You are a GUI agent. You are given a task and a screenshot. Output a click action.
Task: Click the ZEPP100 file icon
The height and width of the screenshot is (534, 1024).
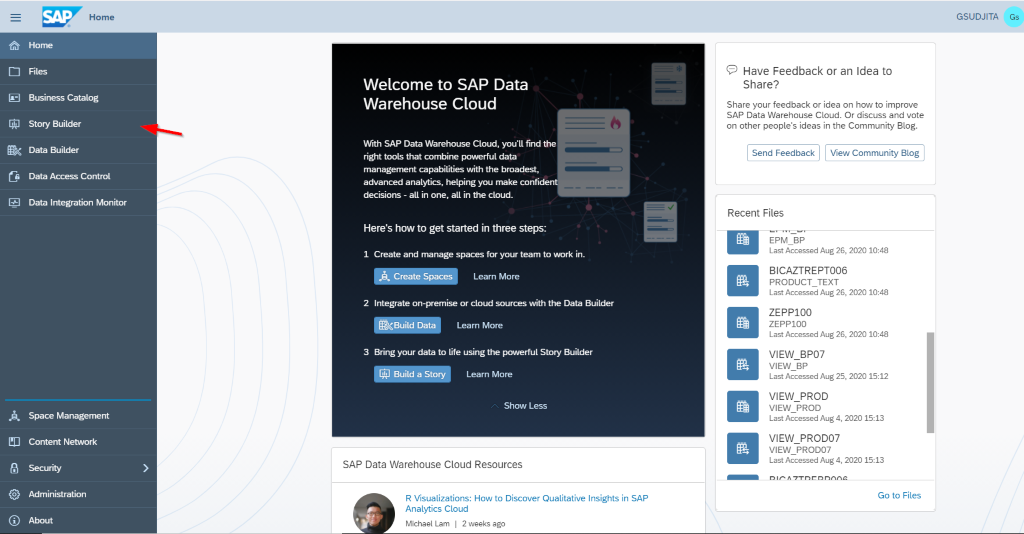pyautogui.click(x=743, y=322)
